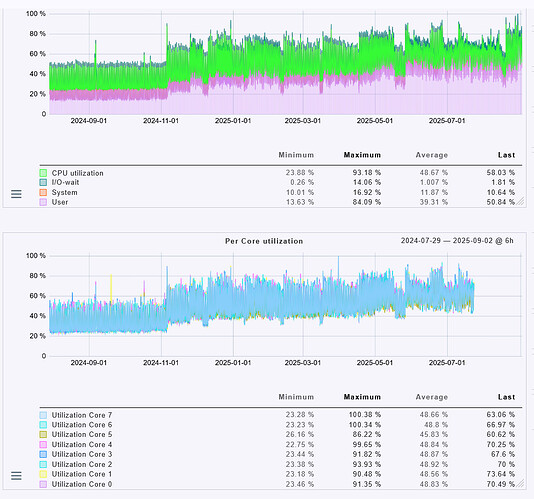The image size is (534, 499).
Task: Select the Utilization Core 4 label
Action: tap(82, 445)
